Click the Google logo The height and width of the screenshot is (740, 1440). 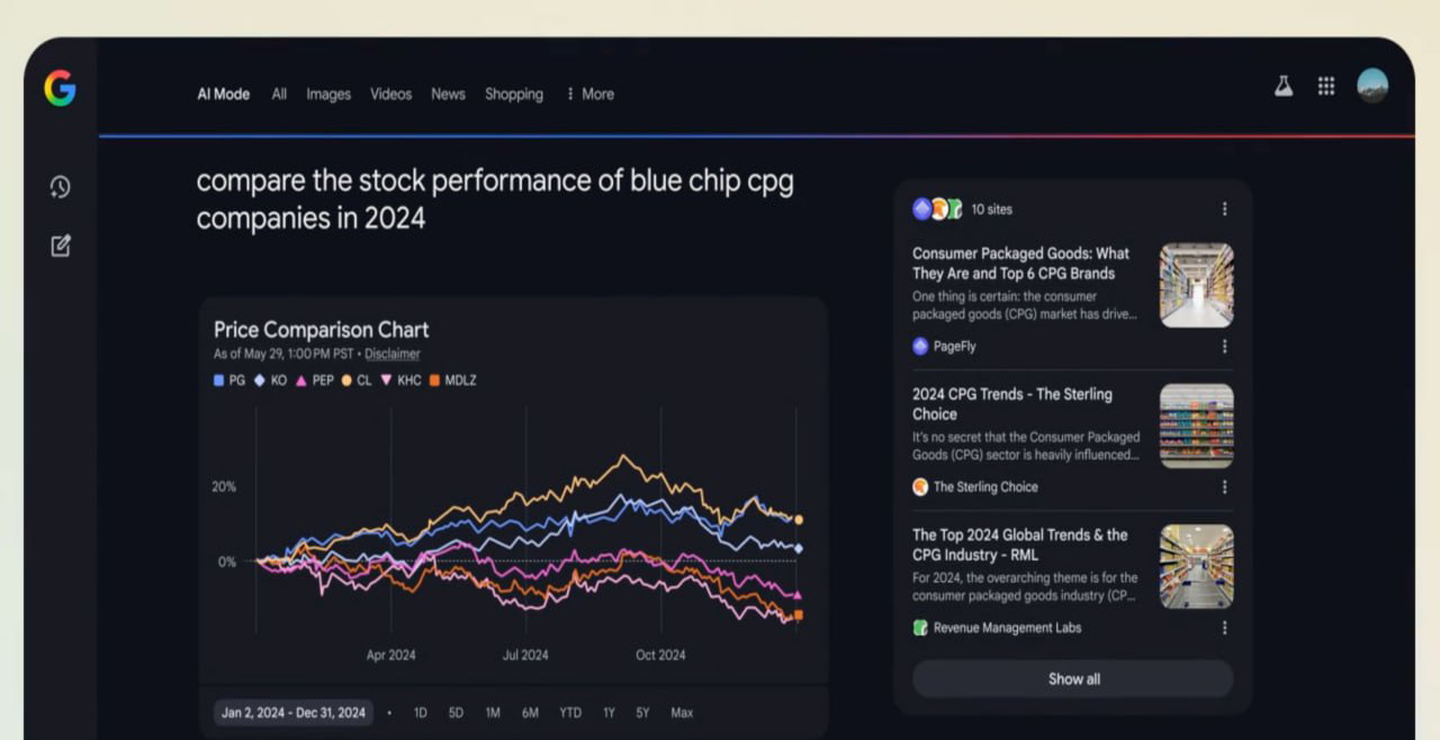(60, 89)
